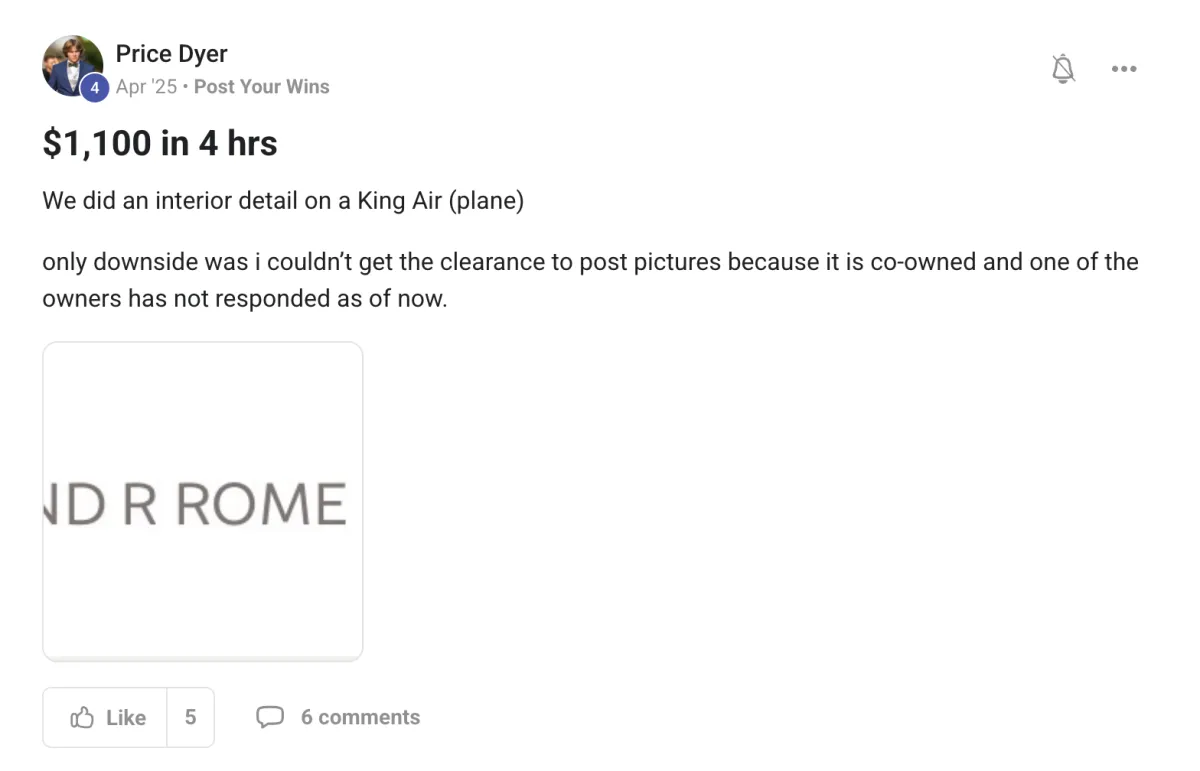The width and height of the screenshot is (1200, 771).
Task: Click the Apr '25 post timestamp
Action: [x=146, y=86]
